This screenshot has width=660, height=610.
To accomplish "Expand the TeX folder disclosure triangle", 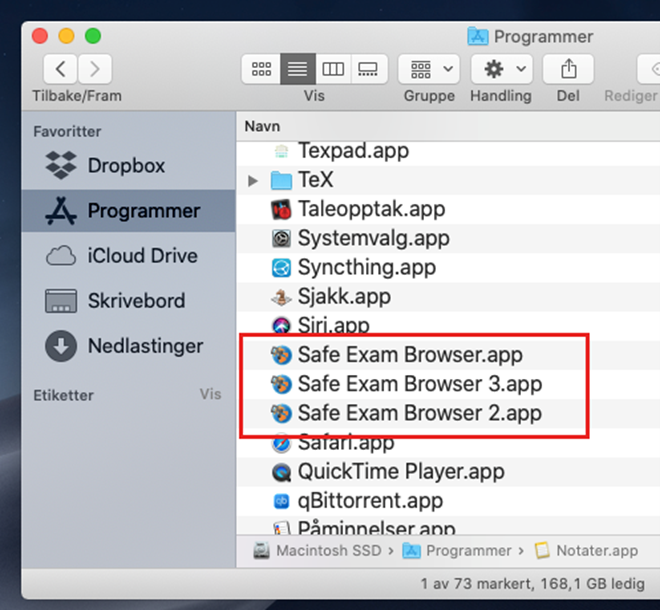I will tap(253, 181).
